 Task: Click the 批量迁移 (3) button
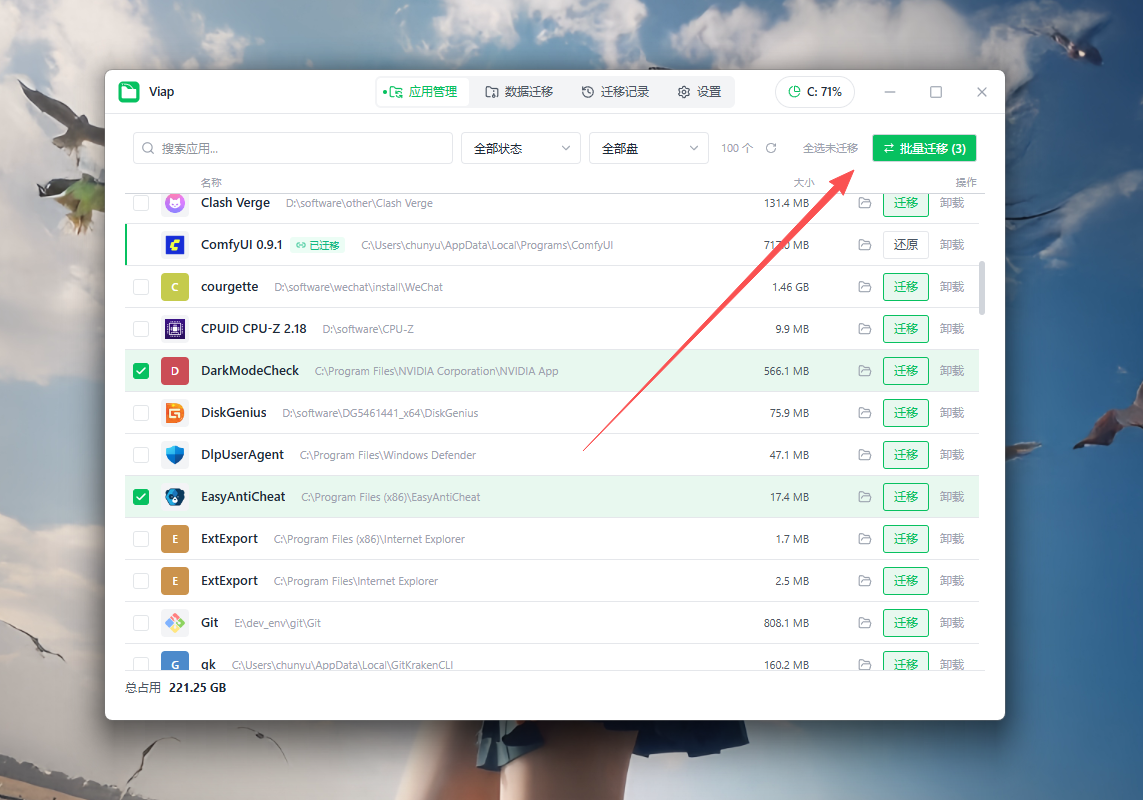pyautogui.click(x=924, y=148)
